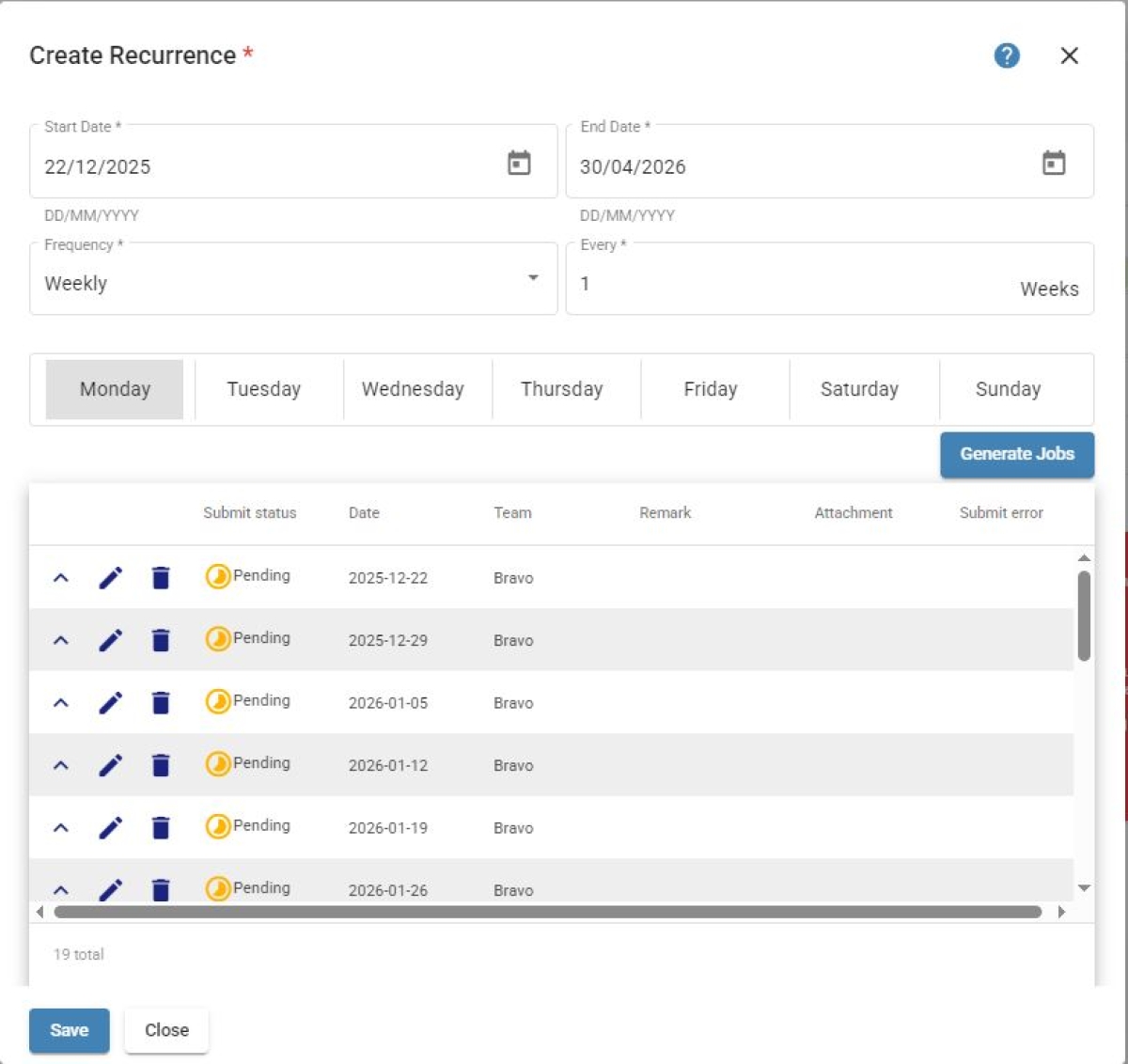Save the recurrence
The height and width of the screenshot is (1064, 1128).
coord(70,1030)
